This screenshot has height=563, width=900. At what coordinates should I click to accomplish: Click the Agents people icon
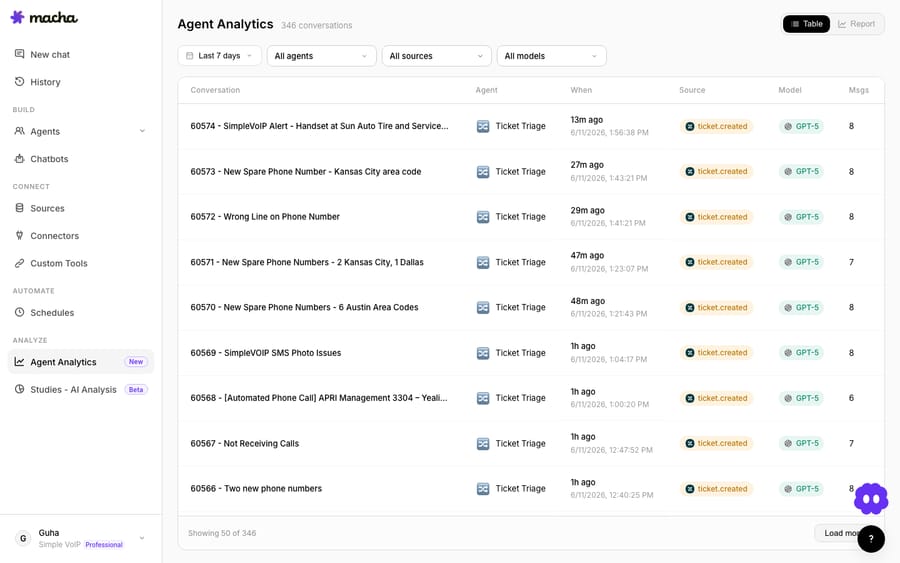click(x=20, y=131)
